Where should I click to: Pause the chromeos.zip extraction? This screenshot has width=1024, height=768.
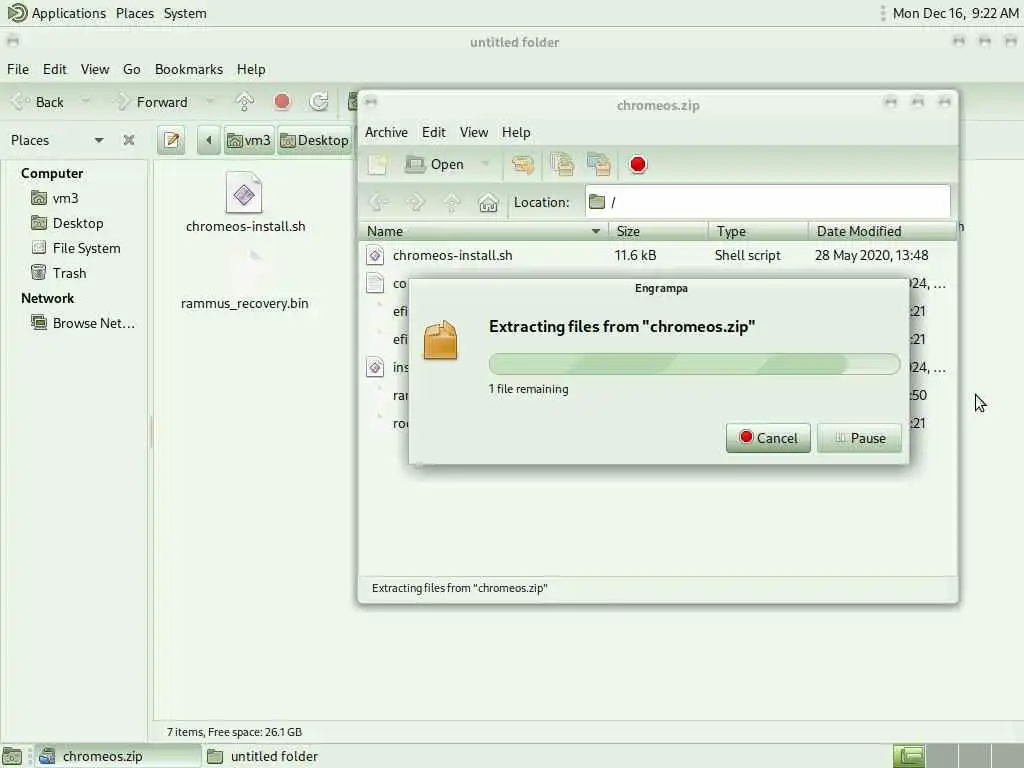[859, 438]
